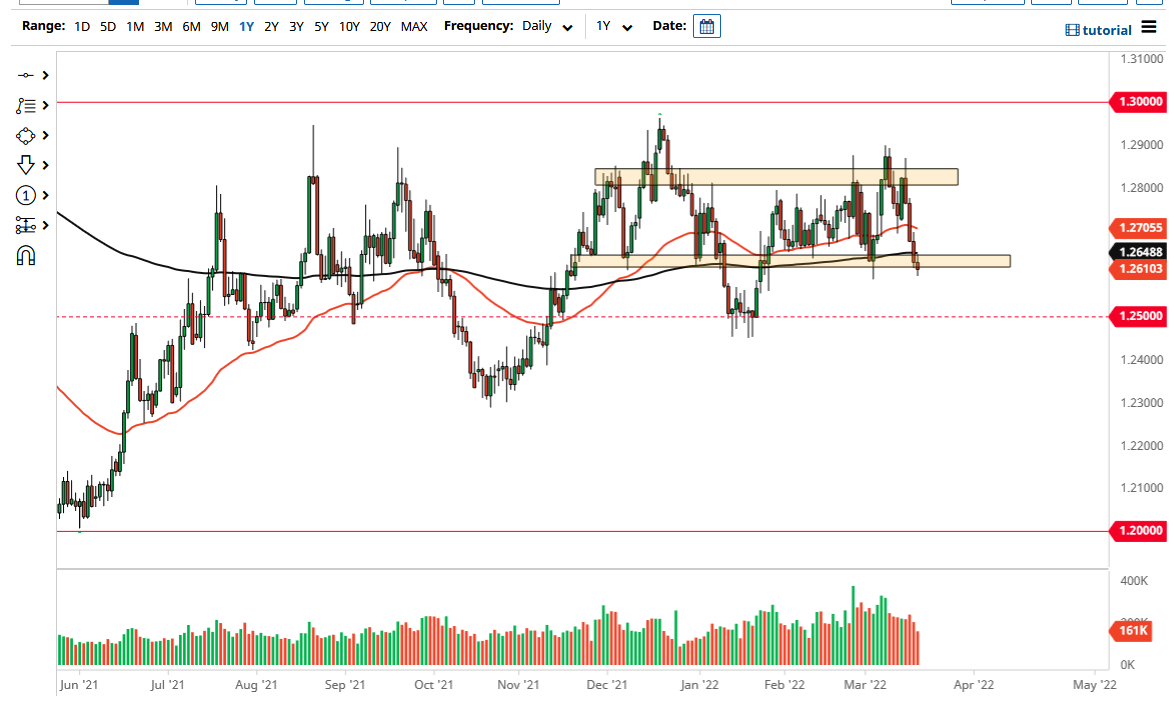Select the numbered label tool
This screenshot has width=1174, height=705.
[25, 195]
